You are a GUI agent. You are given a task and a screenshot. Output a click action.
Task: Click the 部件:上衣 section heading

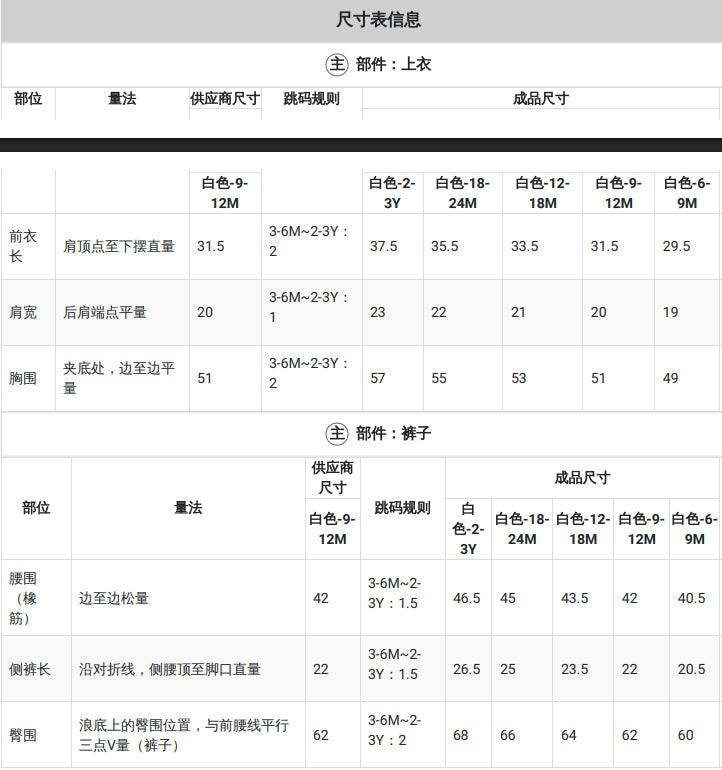(x=393, y=64)
